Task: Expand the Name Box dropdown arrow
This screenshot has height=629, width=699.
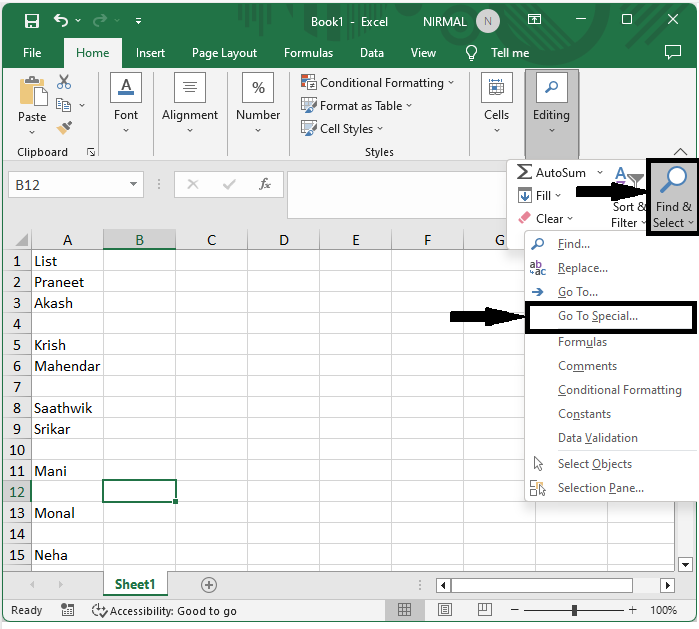Action: coord(135,185)
